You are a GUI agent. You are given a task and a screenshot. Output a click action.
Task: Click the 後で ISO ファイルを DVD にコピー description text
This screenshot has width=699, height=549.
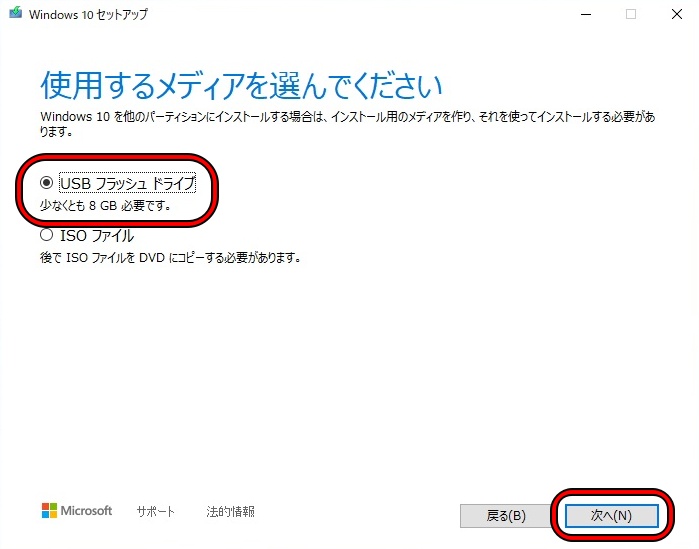tap(170, 258)
